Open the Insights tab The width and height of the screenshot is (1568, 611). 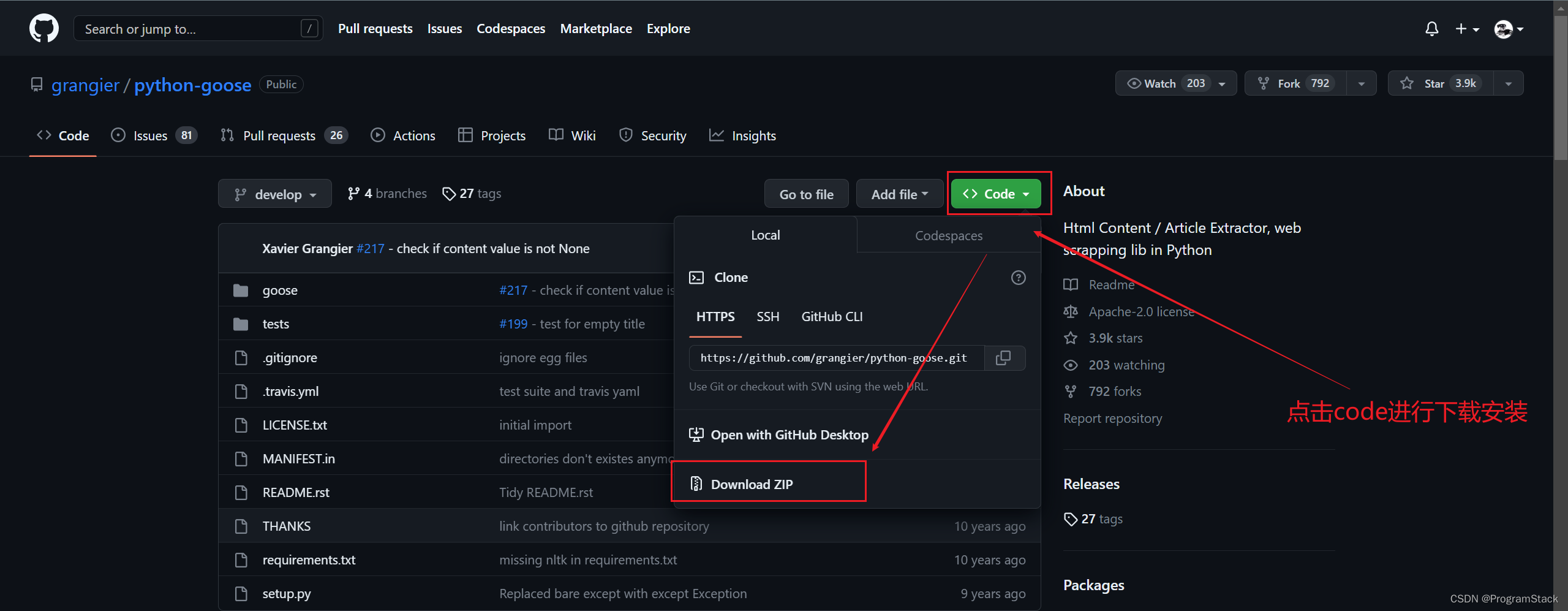tap(742, 135)
